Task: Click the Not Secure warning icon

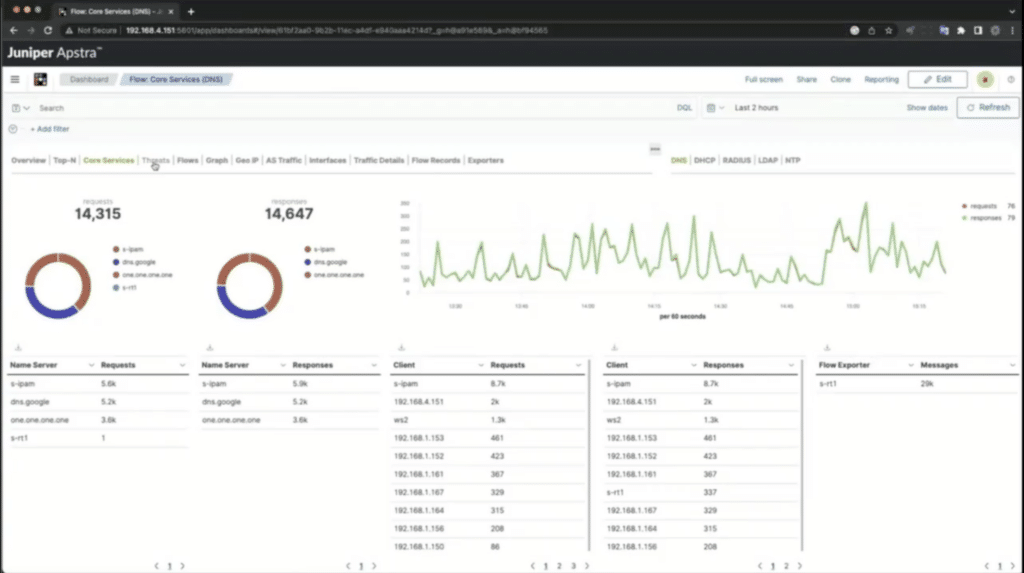Action: (69, 30)
